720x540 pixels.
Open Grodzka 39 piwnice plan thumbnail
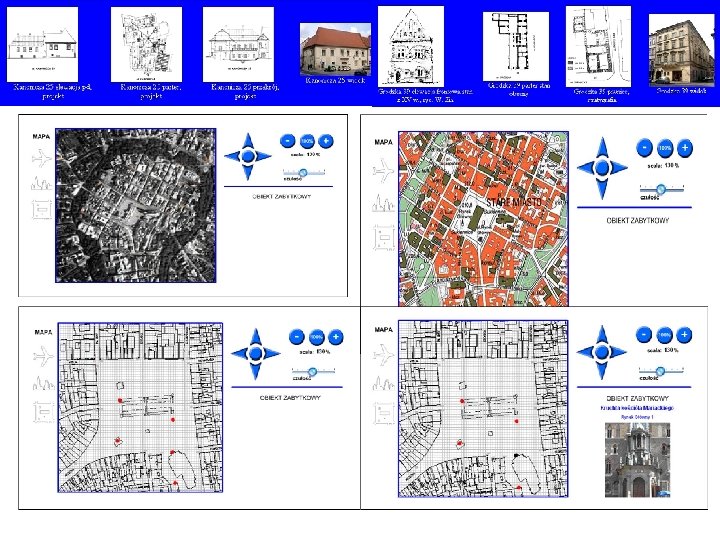tap(598, 46)
